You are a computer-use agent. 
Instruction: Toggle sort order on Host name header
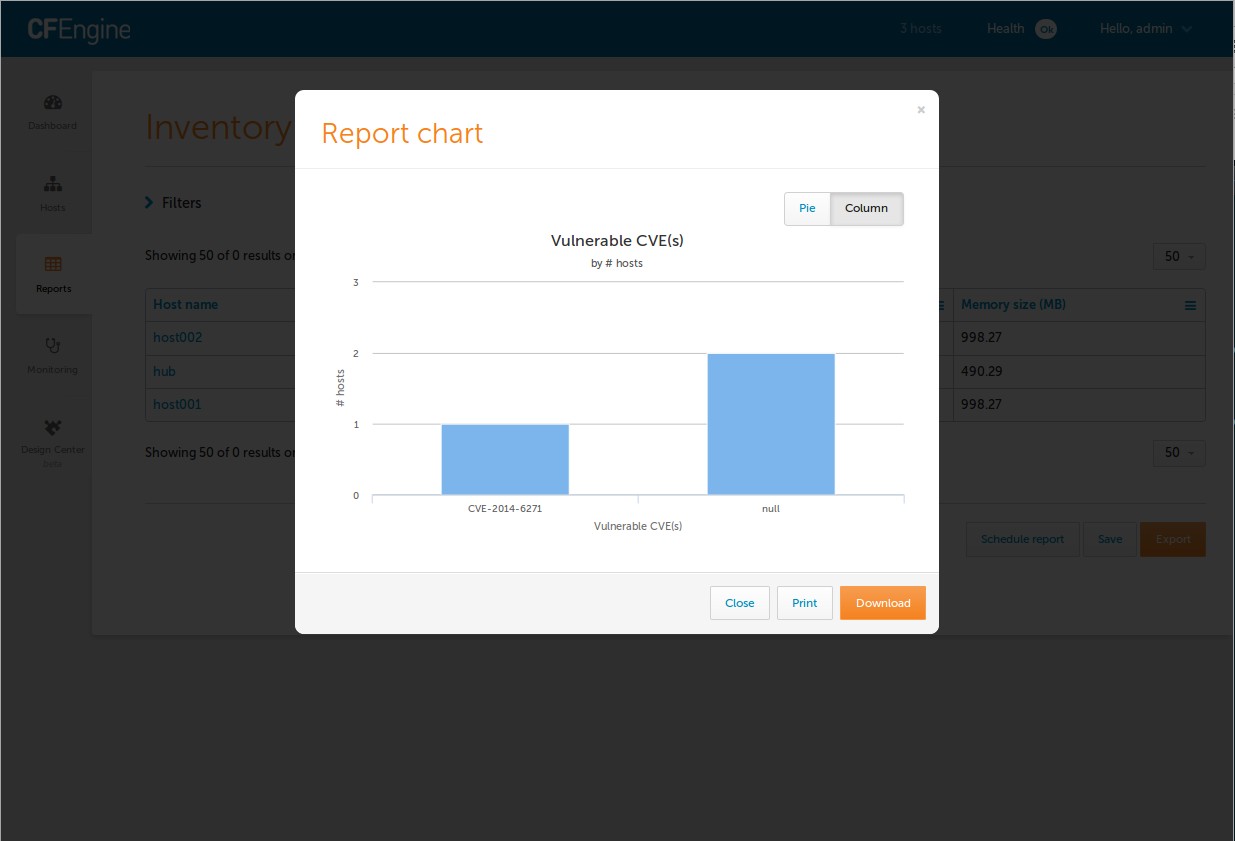[186, 305]
